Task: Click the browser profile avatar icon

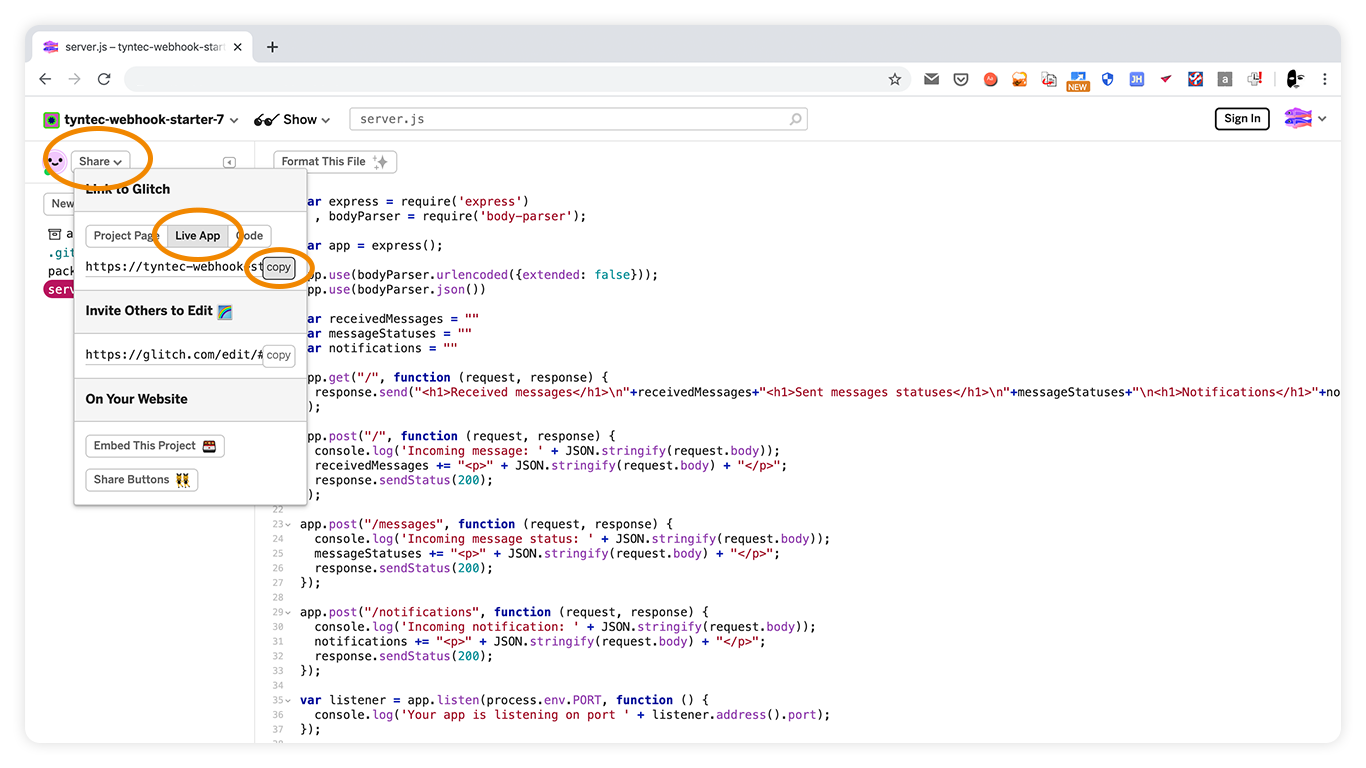Action: tap(1294, 79)
